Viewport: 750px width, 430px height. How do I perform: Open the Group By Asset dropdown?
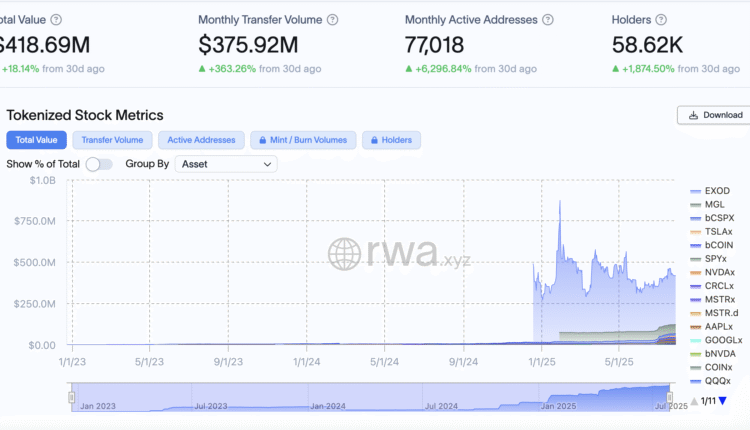coord(225,164)
